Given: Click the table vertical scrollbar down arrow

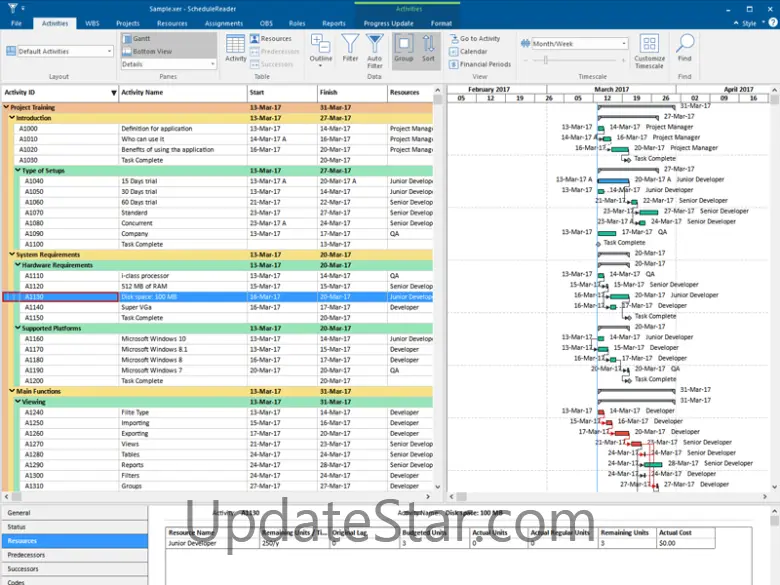Looking at the screenshot, I should click(438, 487).
